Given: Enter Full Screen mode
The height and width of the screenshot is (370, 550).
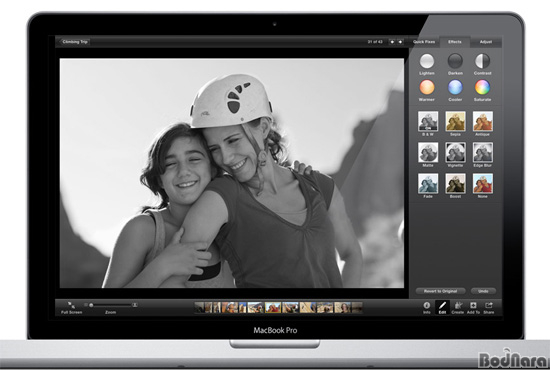Looking at the screenshot, I should click(71, 307).
